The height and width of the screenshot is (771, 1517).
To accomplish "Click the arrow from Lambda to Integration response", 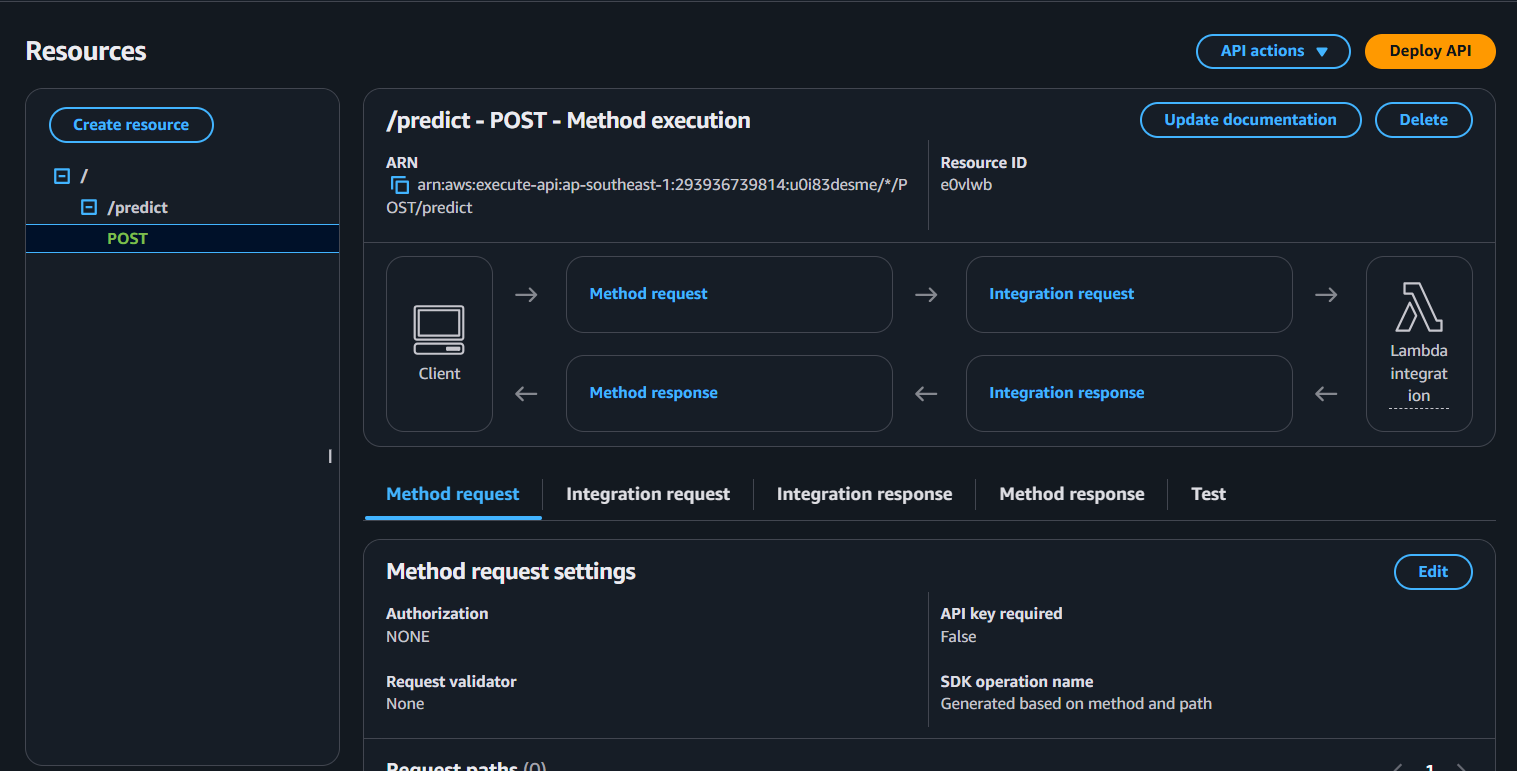I will (1326, 394).
